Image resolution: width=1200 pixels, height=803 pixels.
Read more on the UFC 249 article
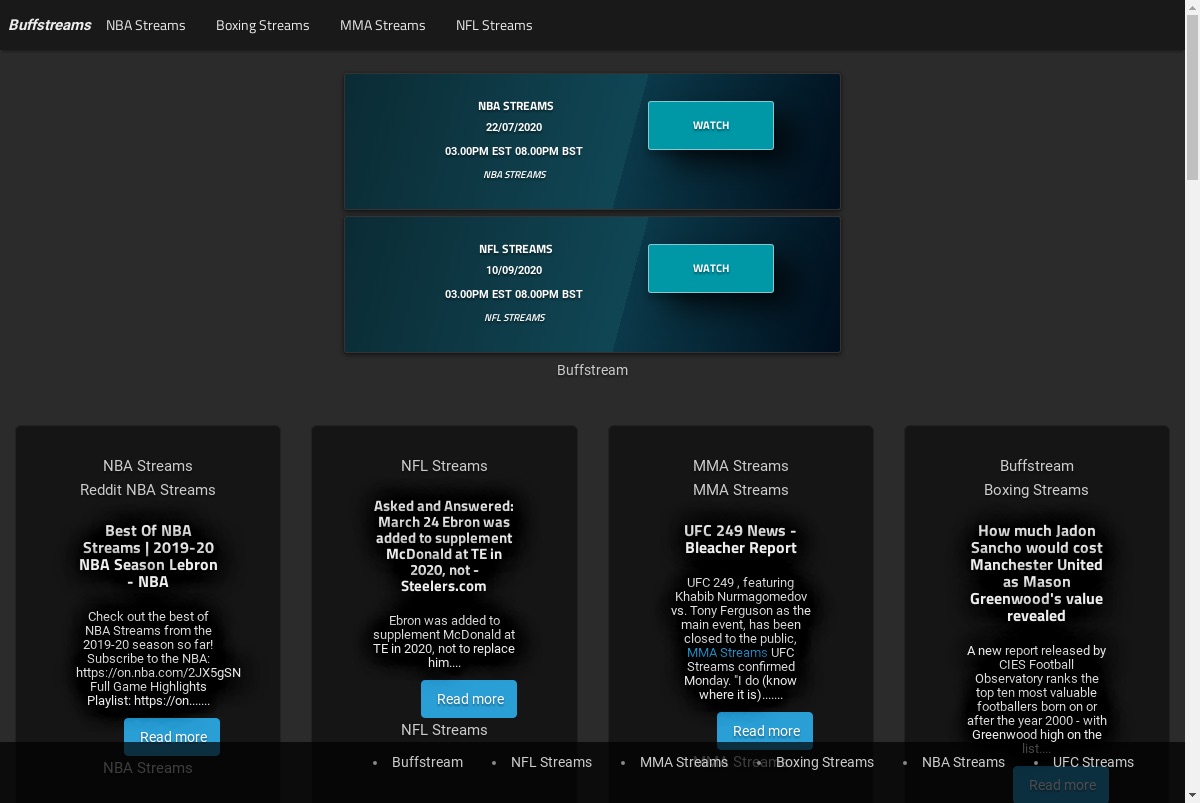click(x=765, y=731)
